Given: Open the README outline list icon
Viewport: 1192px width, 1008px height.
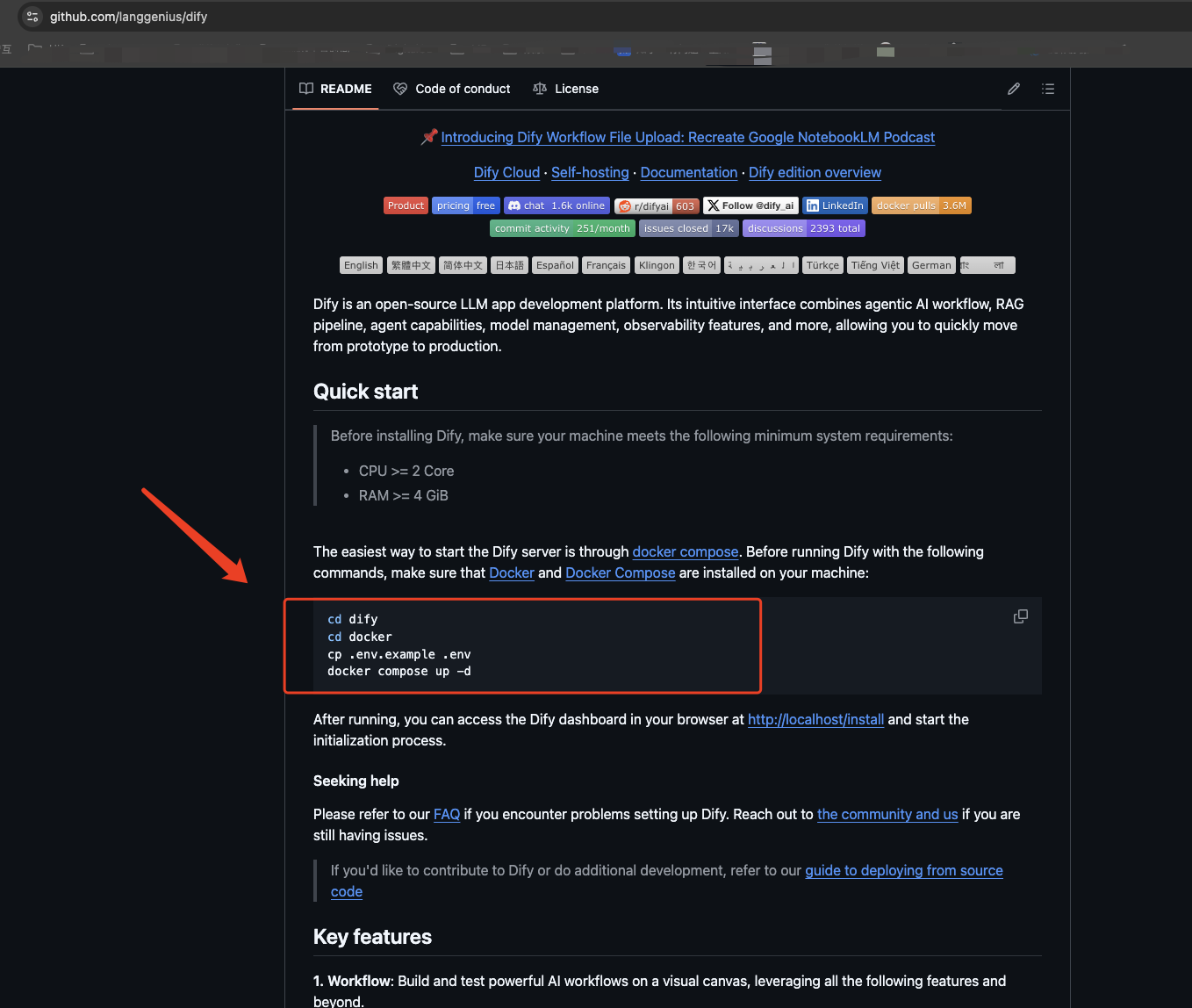Looking at the screenshot, I should [x=1048, y=89].
